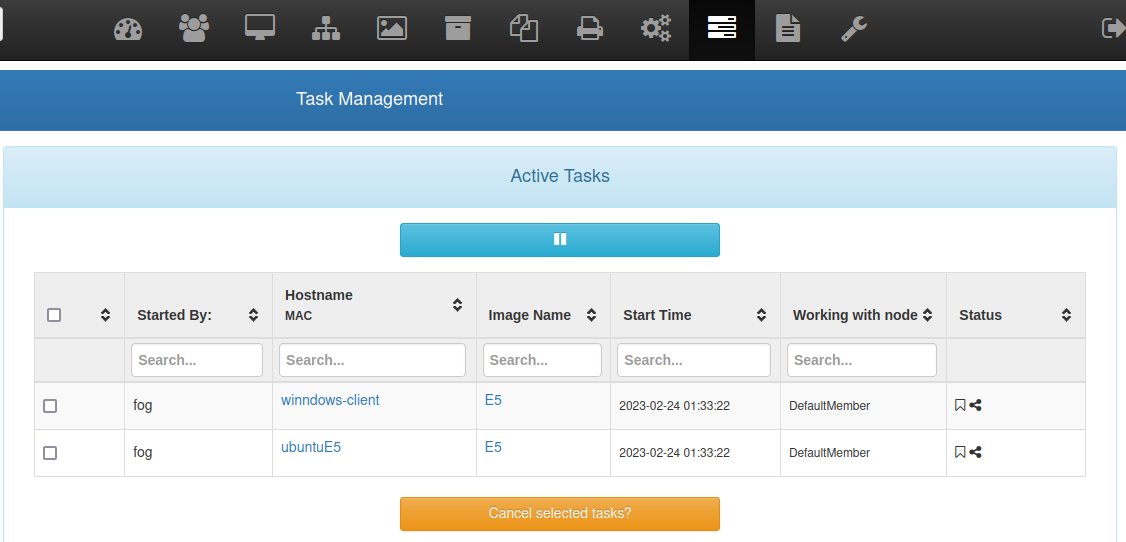Click start time of winndows-client task
This screenshot has width=1126, height=542.
pos(674,406)
